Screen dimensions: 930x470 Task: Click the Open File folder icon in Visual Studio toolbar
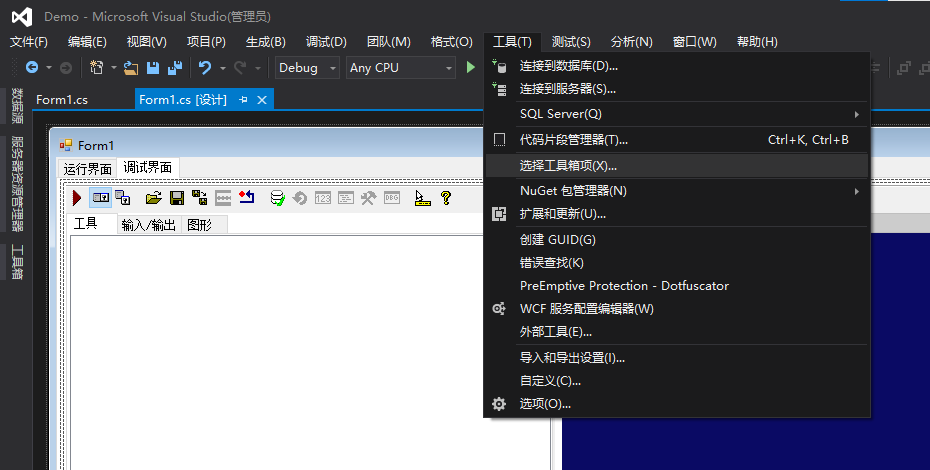[130, 68]
